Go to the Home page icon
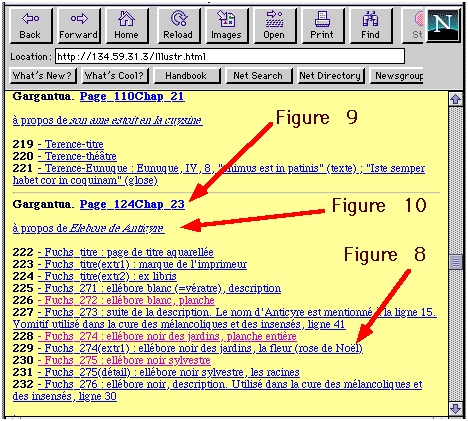468x421 pixels. point(127,26)
